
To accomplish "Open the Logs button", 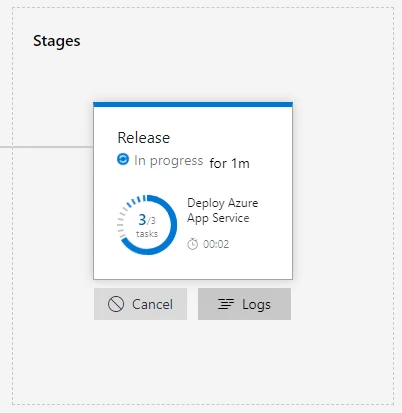I will 244,304.
